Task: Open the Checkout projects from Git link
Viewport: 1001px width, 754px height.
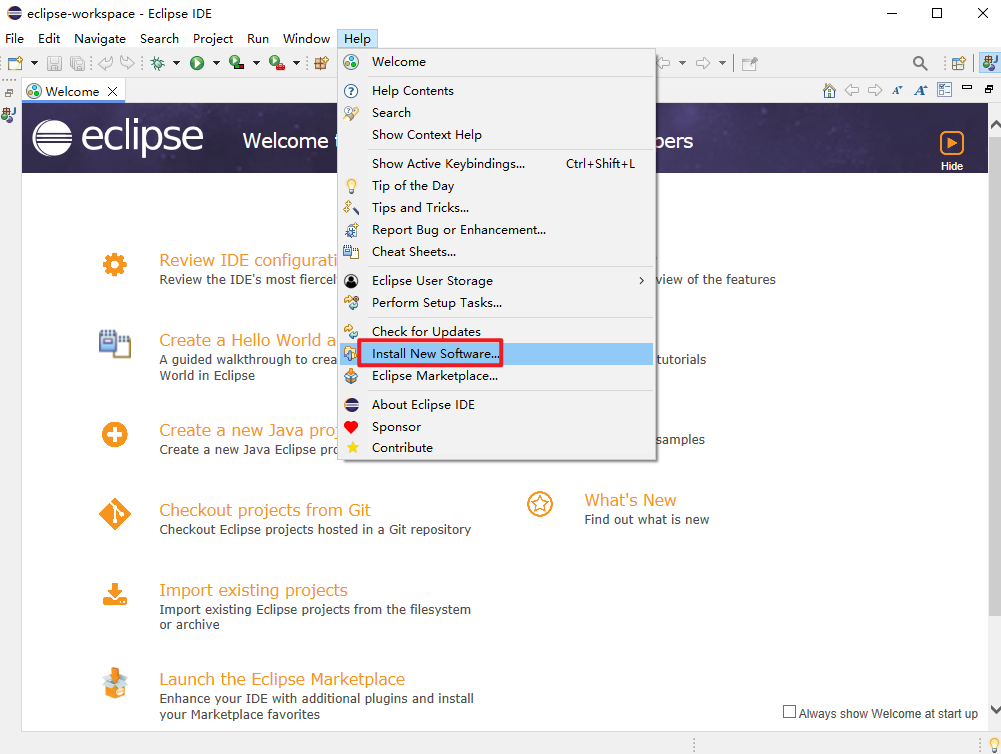Action: (264, 510)
